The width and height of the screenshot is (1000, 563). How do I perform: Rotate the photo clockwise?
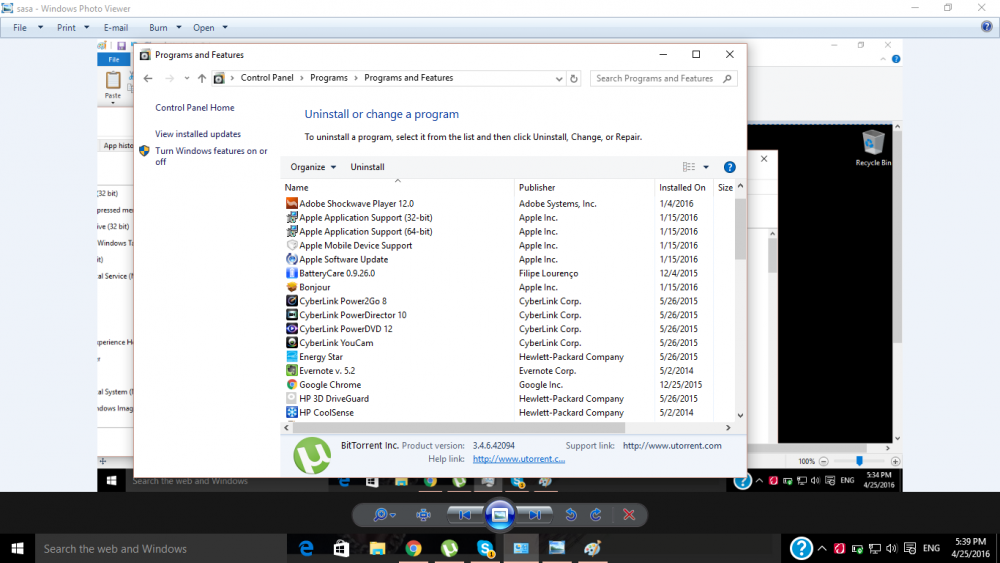596,515
